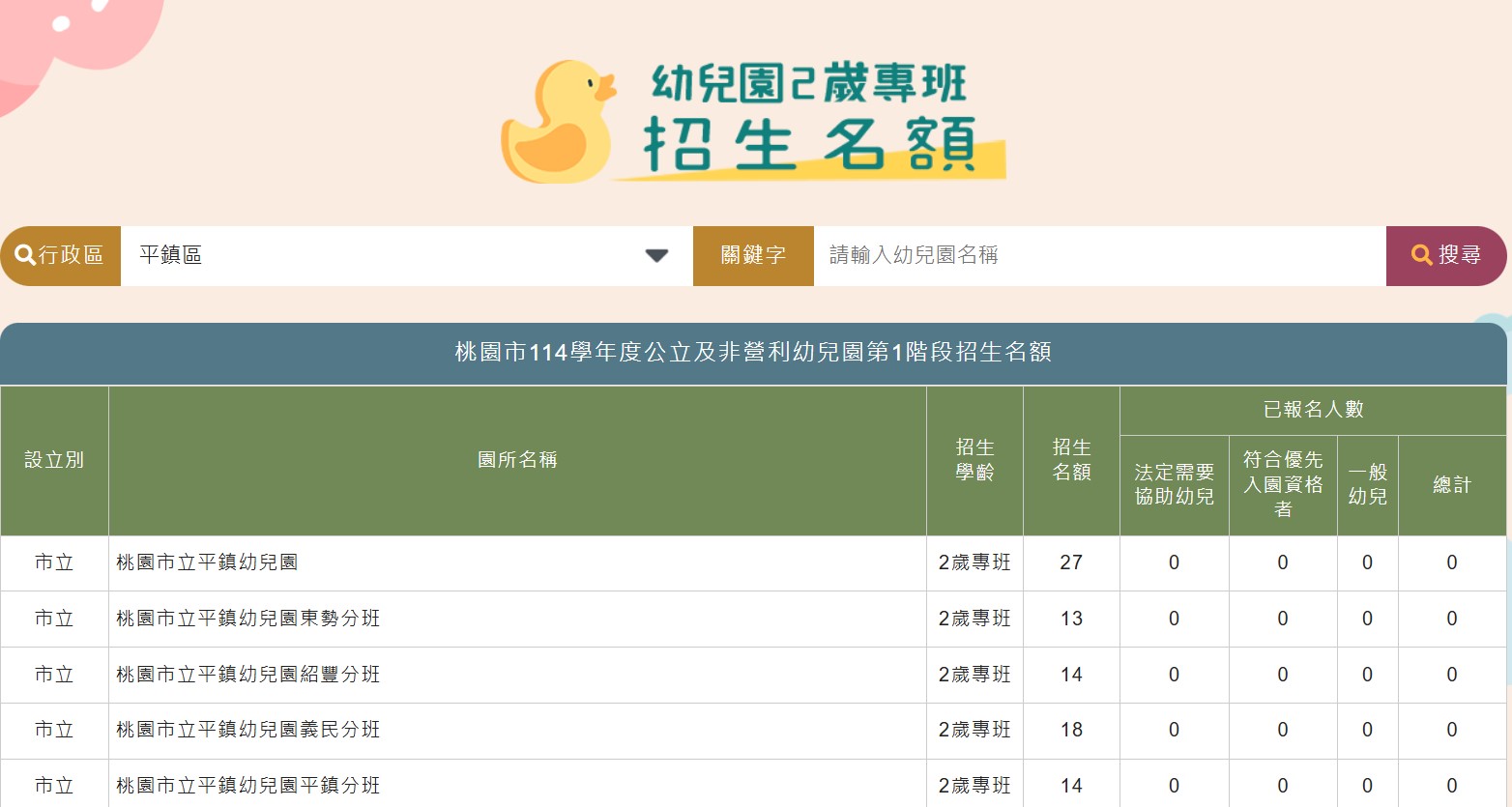Click the 桃園市114學年度 table header banner
The width and height of the screenshot is (1512, 807).
click(756, 354)
